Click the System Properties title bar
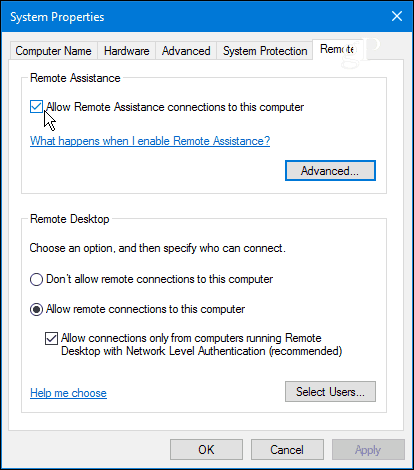The image size is (414, 470). (193, 16)
